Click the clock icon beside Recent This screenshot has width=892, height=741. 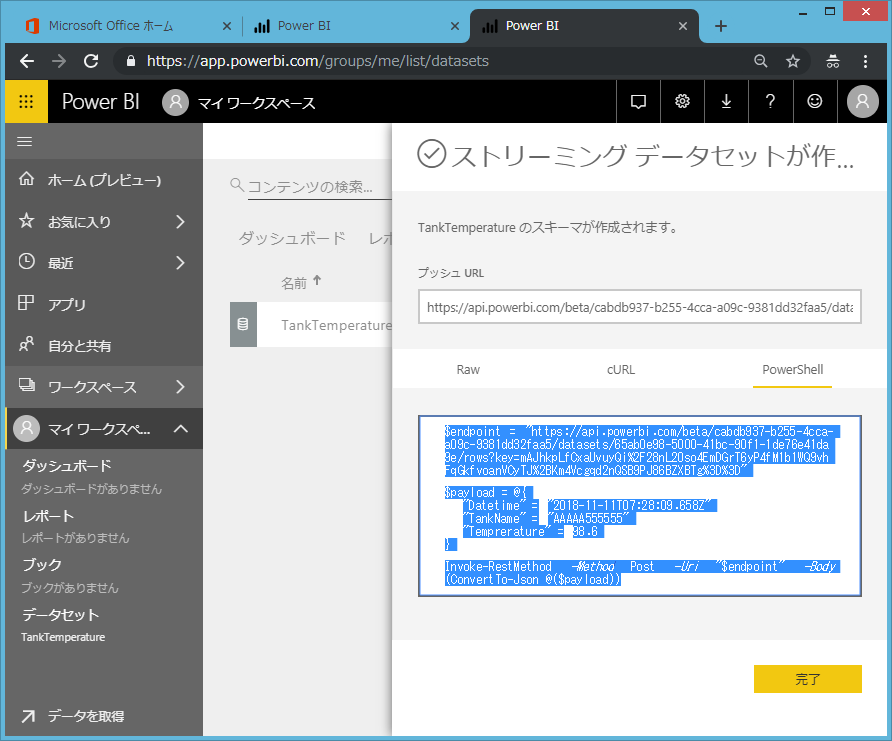pos(26,262)
